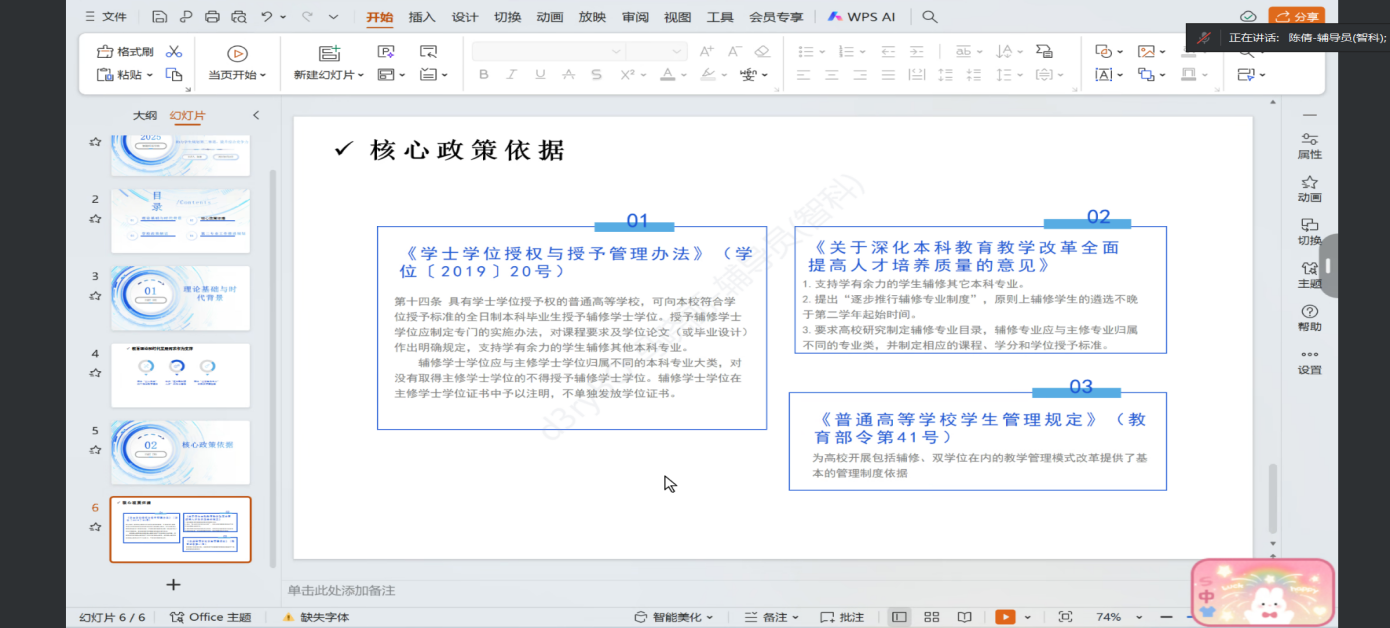
Task: Toggle normal view in status bar
Action: (899, 617)
